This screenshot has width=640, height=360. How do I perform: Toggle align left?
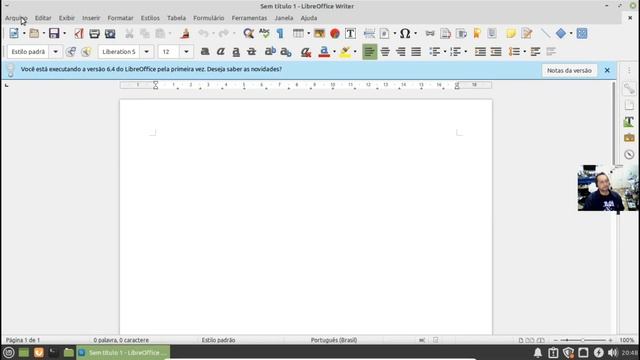(369, 52)
